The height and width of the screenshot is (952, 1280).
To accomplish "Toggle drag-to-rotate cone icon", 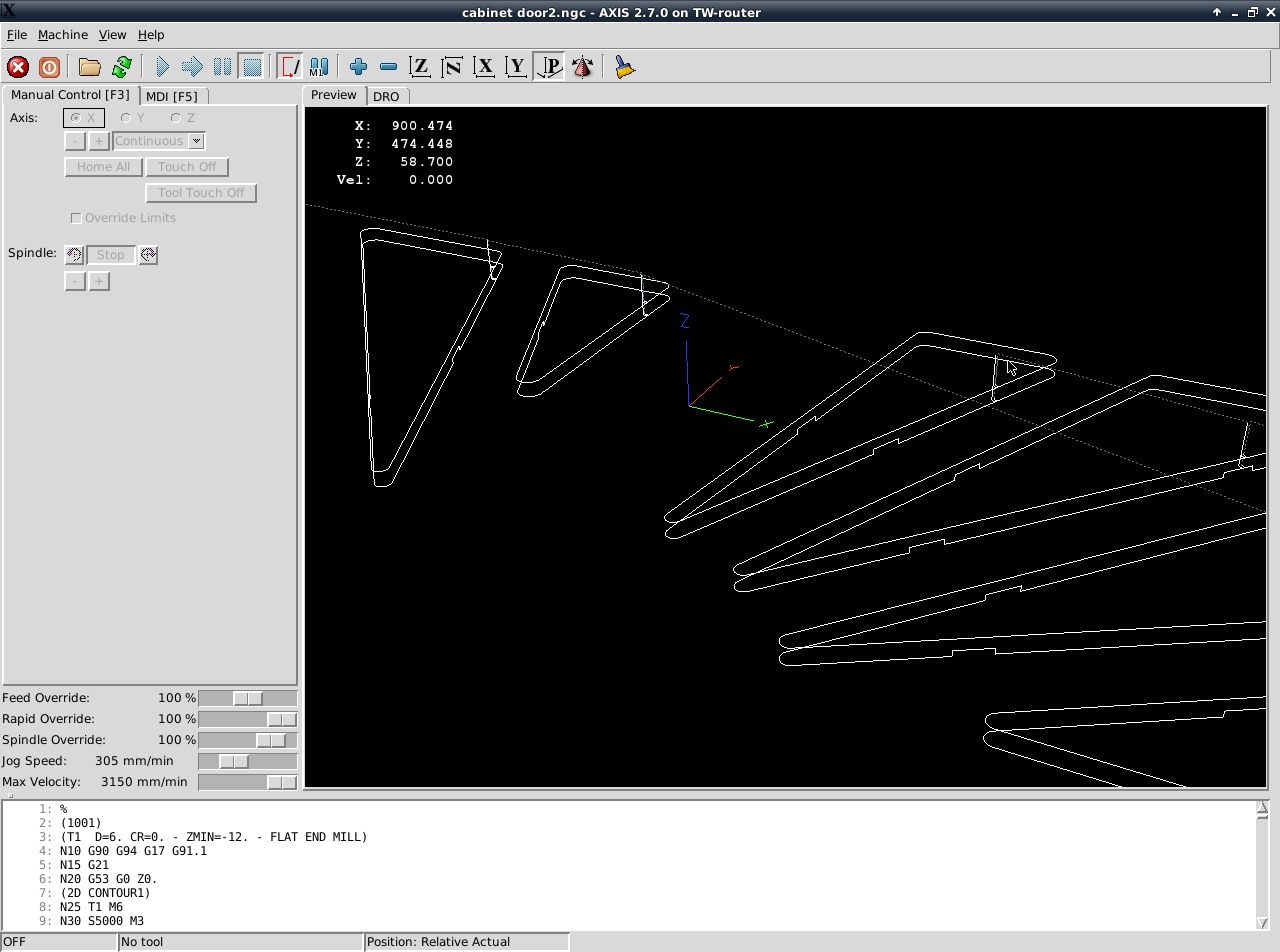I will 582,67.
